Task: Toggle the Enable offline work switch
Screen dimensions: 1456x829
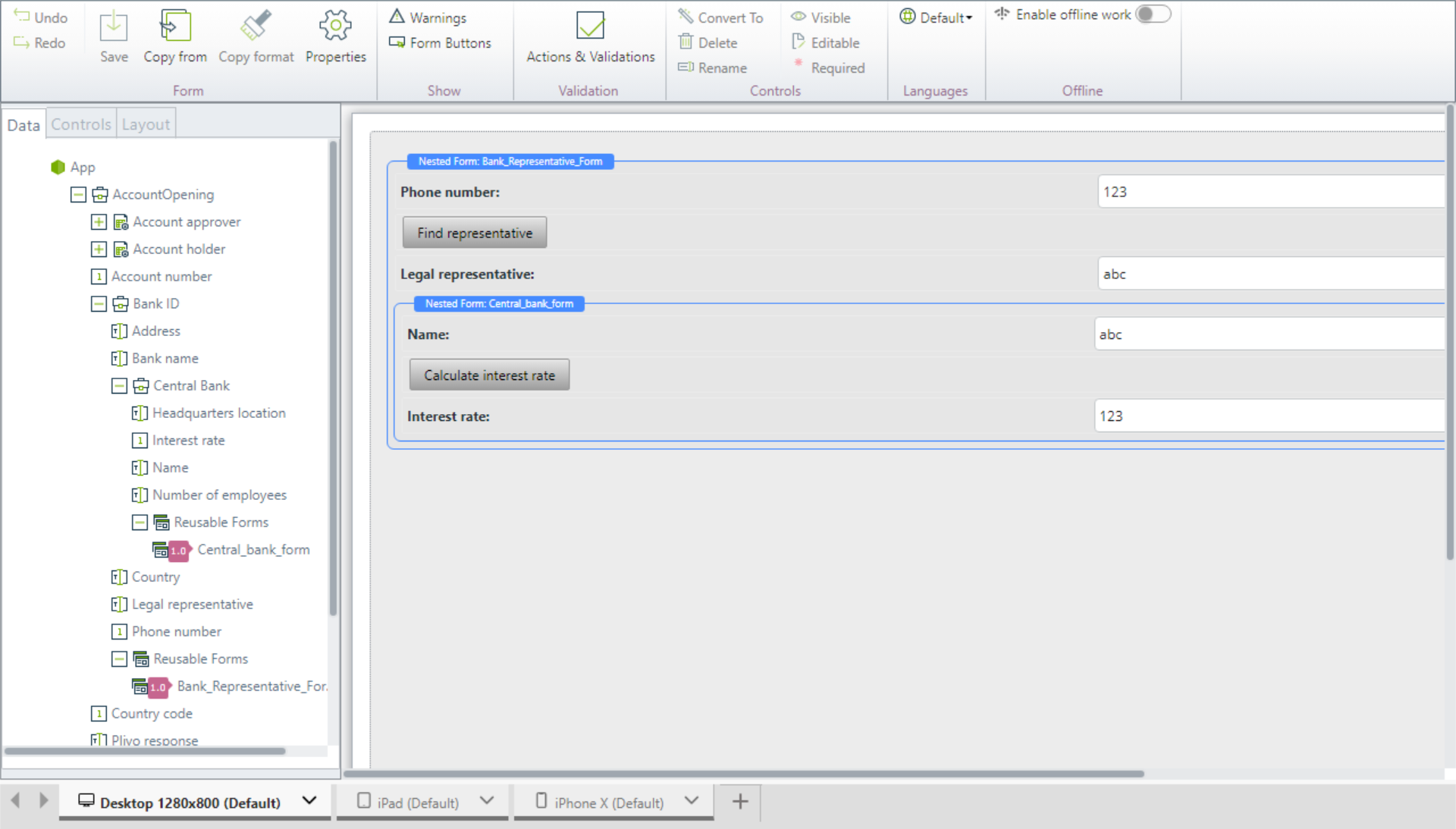Action: pos(1153,14)
